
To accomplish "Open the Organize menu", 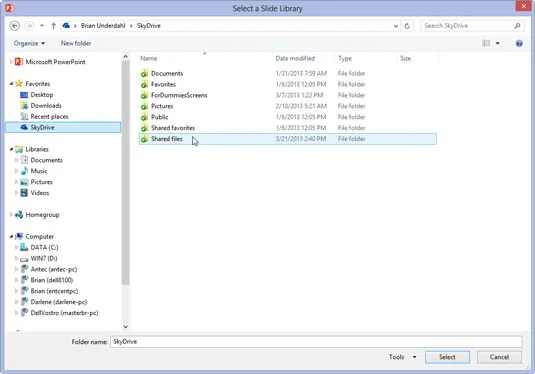I will coord(29,43).
